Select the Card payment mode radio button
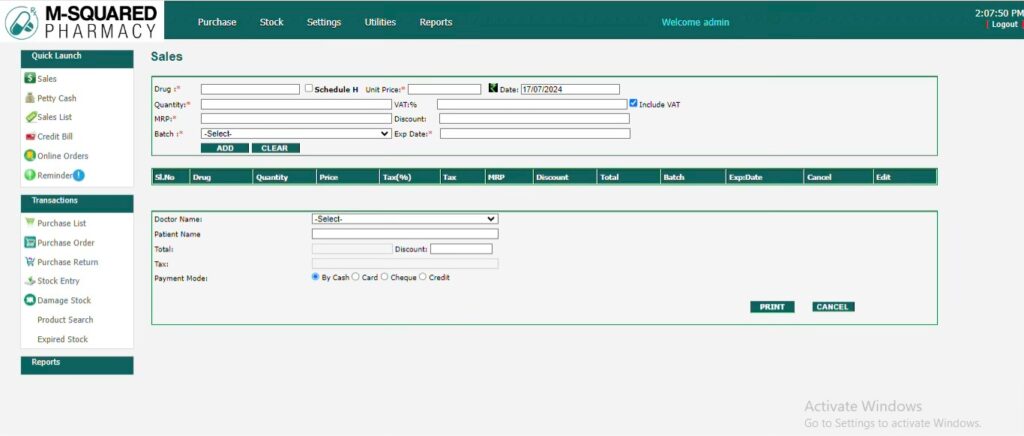 pos(355,277)
